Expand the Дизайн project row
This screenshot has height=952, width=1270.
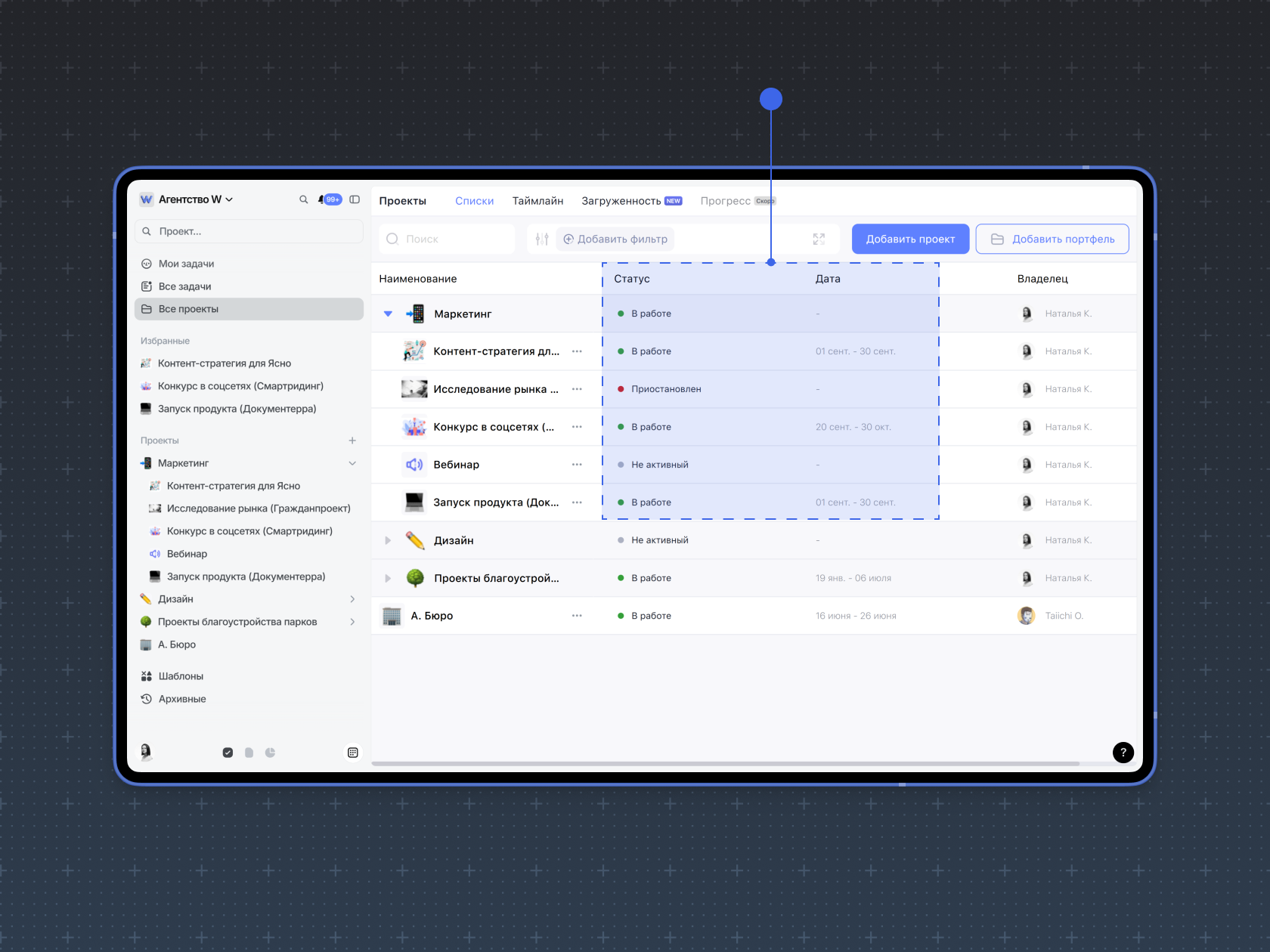(x=388, y=540)
